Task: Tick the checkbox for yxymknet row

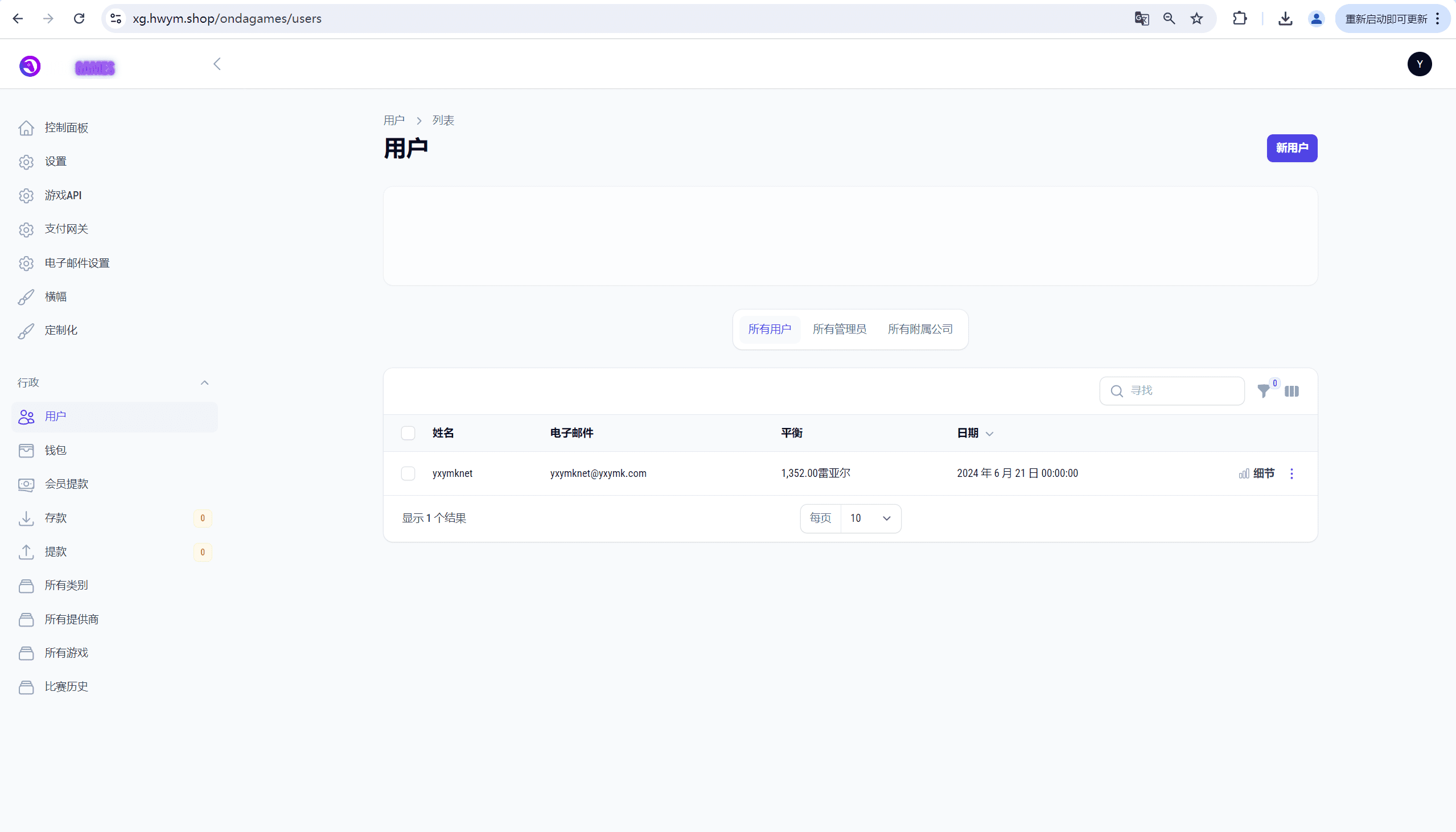Action: coord(408,473)
